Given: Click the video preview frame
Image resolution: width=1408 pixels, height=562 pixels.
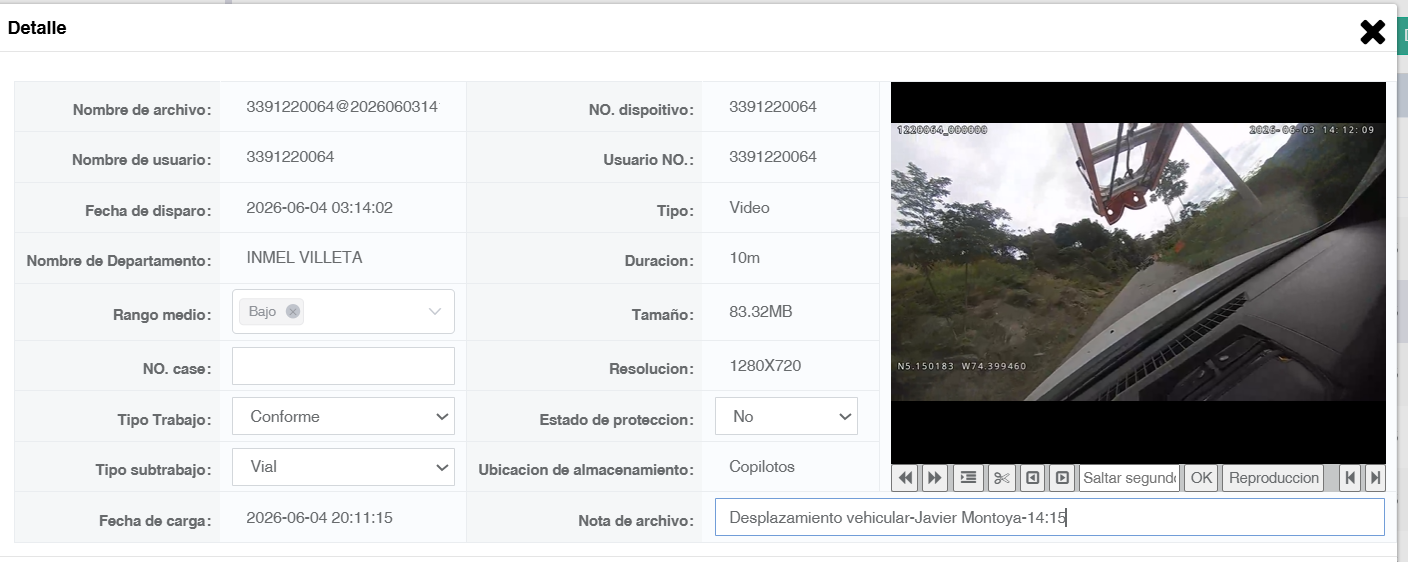Looking at the screenshot, I should coord(1138,272).
